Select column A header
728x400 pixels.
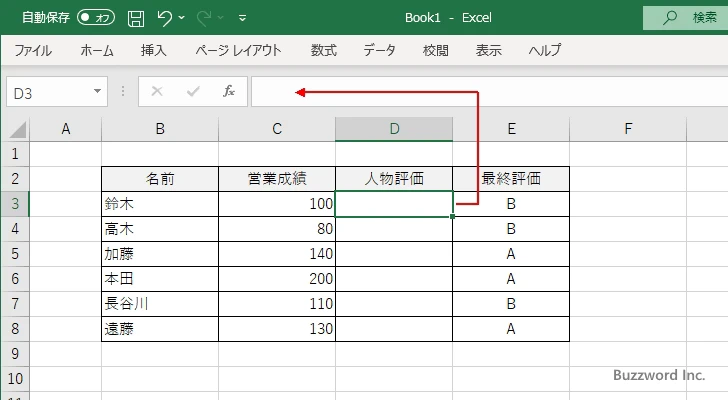pyautogui.click(x=65, y=129)
